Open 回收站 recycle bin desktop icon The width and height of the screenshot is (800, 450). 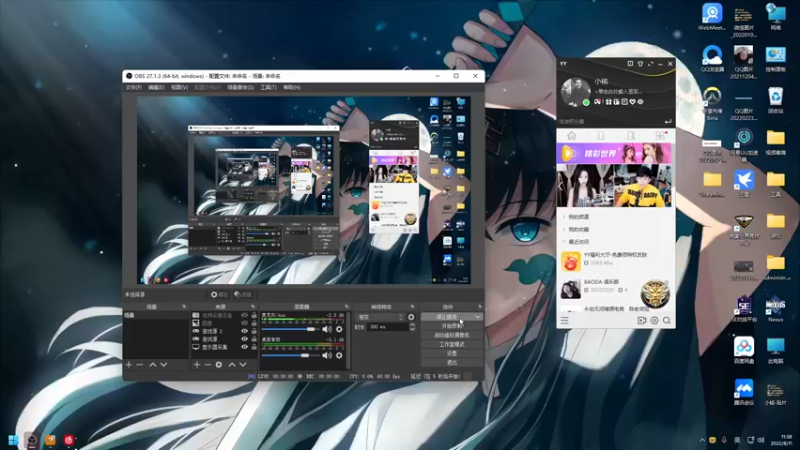click(x=776, y=100)
